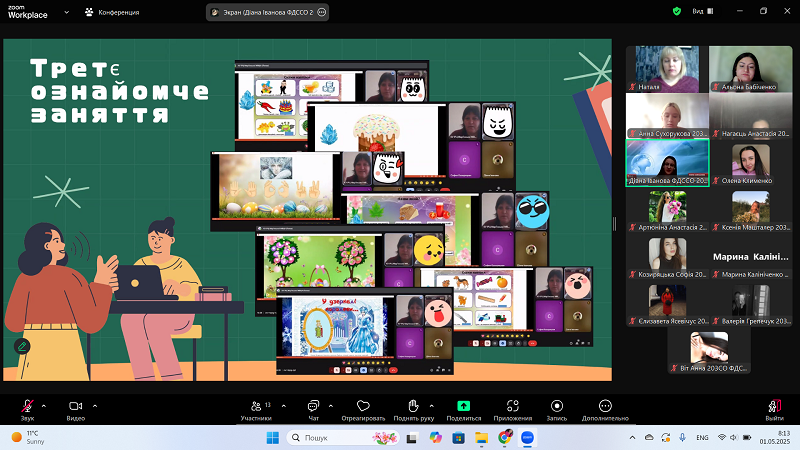The width and height of the screenshot is (800, 450).
Task: Open Wi-Fi network tray icon
Action: coord(722,438)
